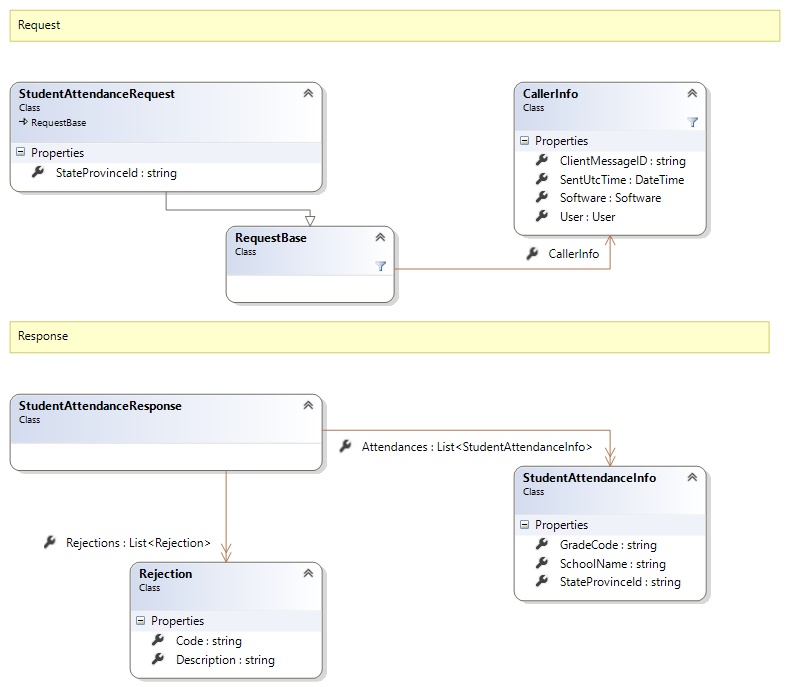Collapse the CallerInfo class shape chevron
This screenshot has width=788, height=687.
click(692, 94)
